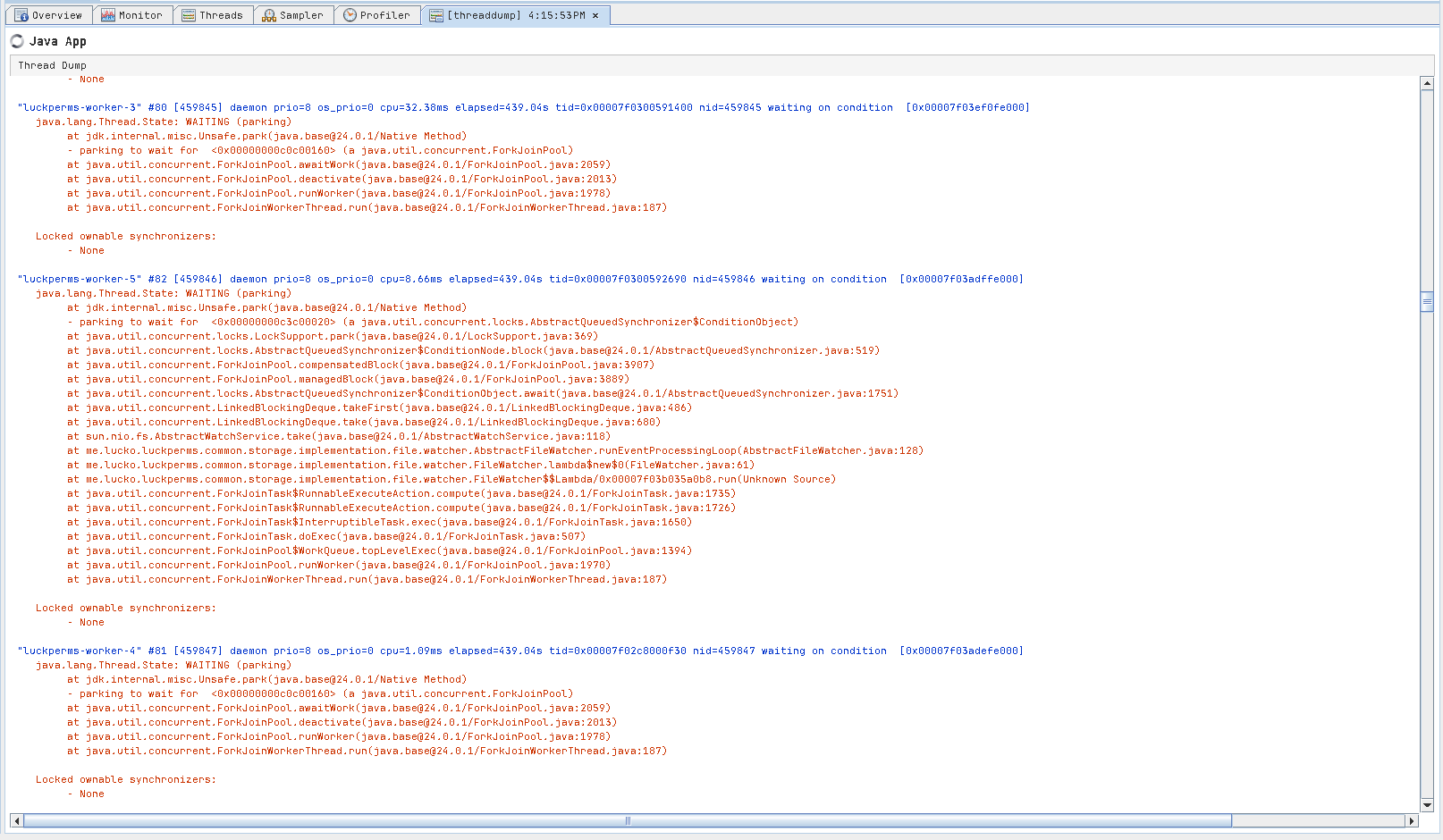Click the LinkedBlockingDeque.takeFirst stack frame
Viewport: 1443px width, 840px height.
tap(379, 407)
